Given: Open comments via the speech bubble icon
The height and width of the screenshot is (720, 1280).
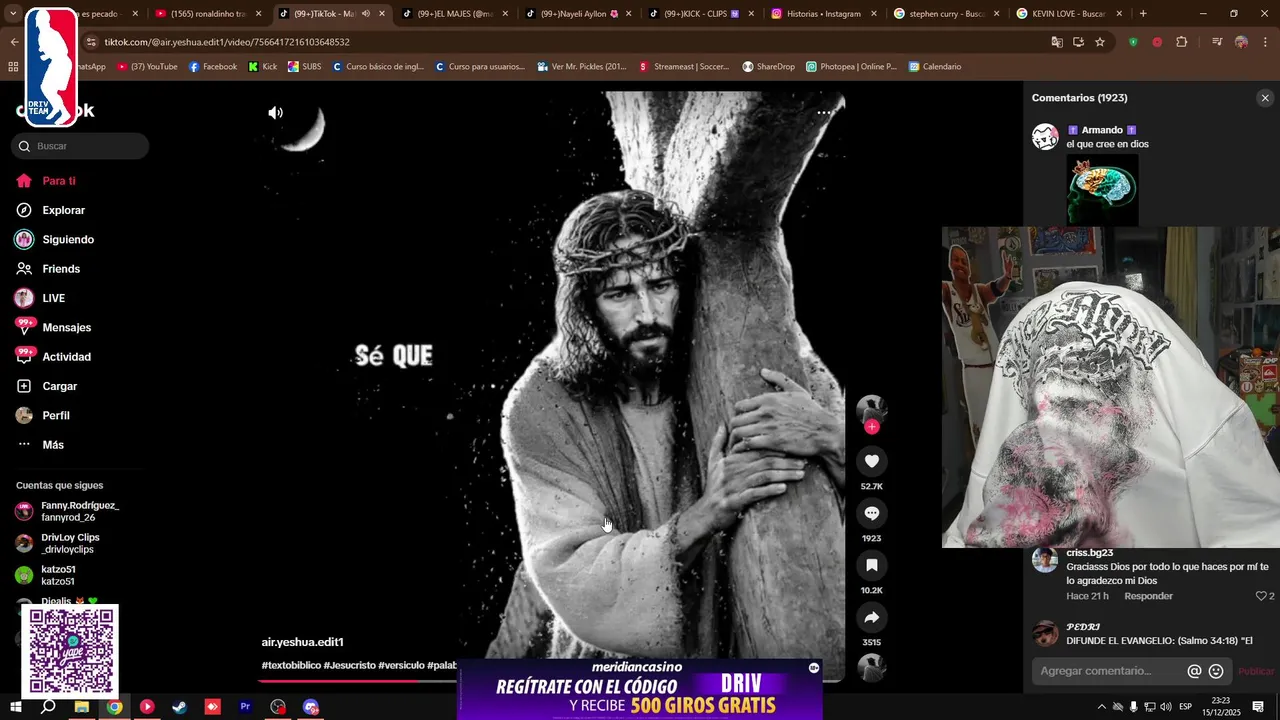Looking at the screenshot, I should (872, 513).
